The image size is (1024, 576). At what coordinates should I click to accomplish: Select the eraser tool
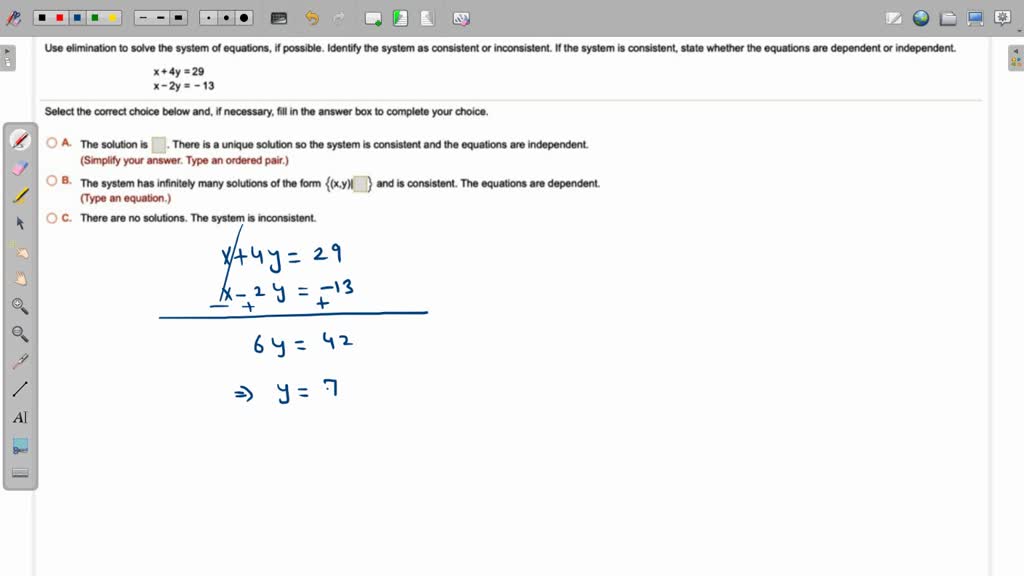[20, 167]
